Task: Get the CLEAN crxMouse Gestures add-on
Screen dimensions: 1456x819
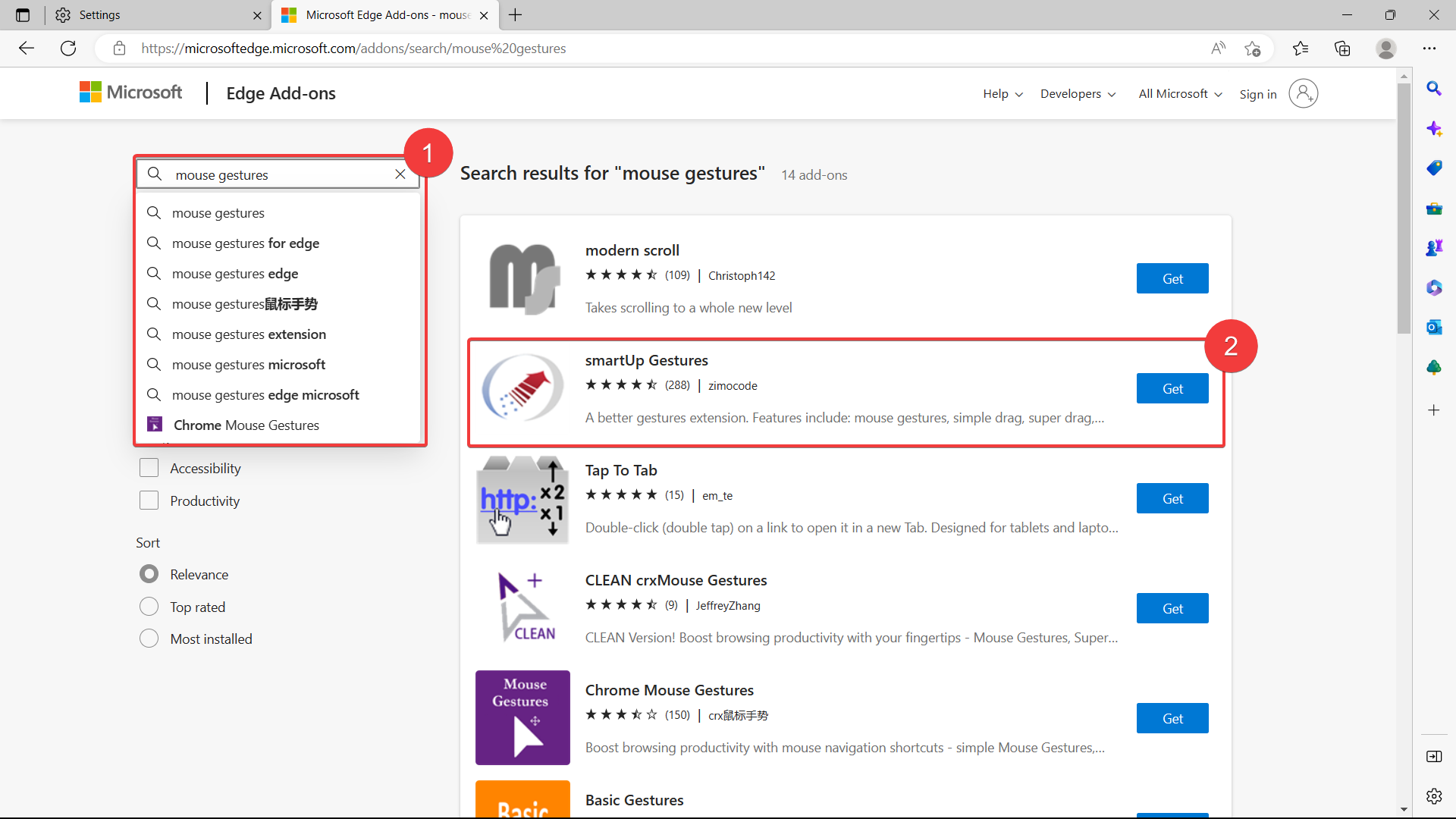Action: [x=1172, y=608]
